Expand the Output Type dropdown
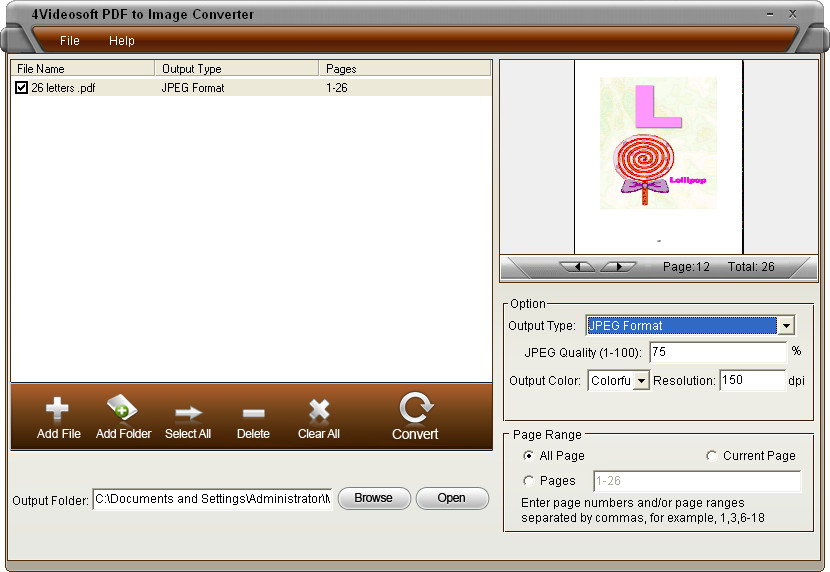 [x=786, y=326]
